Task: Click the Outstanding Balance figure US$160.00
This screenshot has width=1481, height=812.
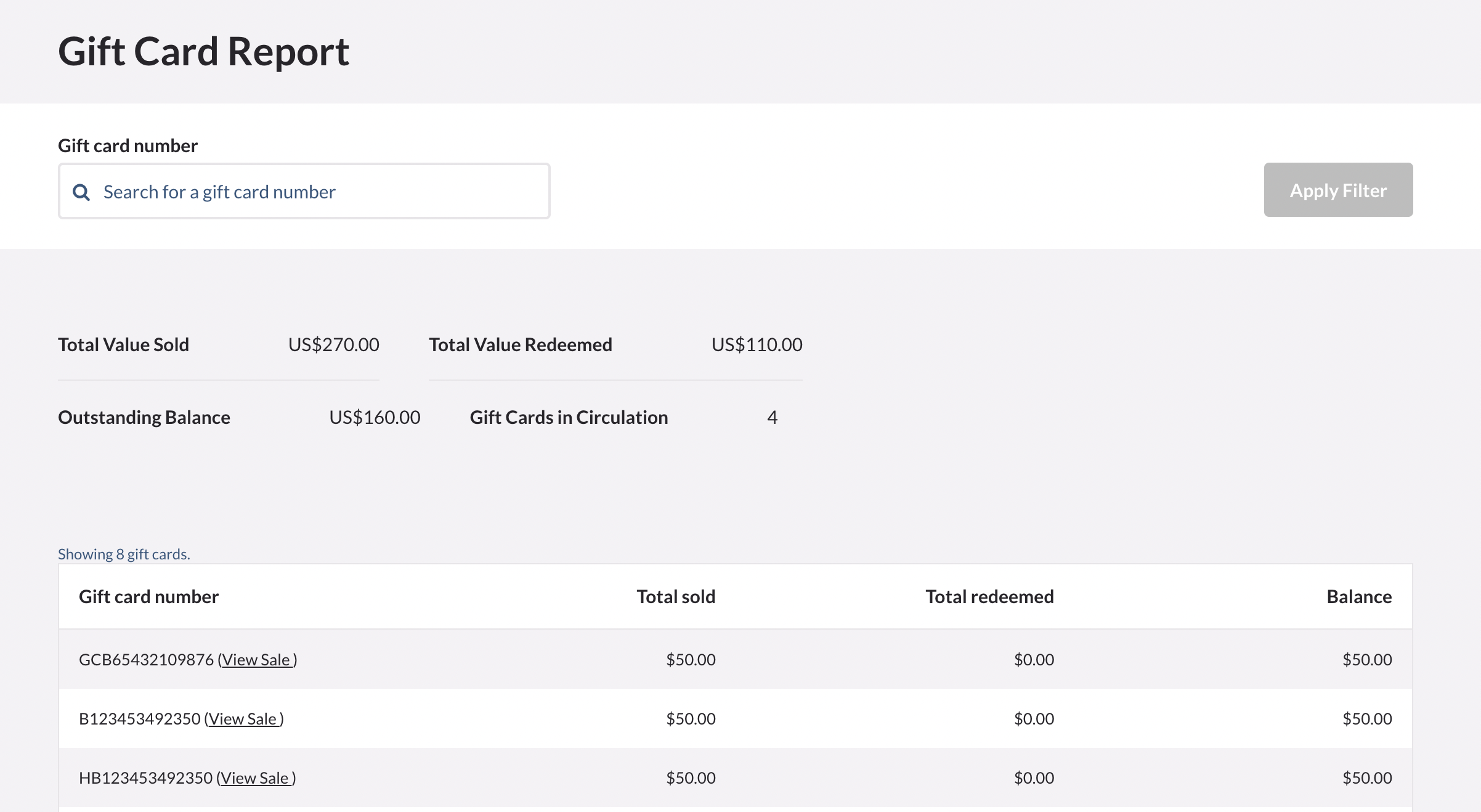Action: (x=374, y=417)
